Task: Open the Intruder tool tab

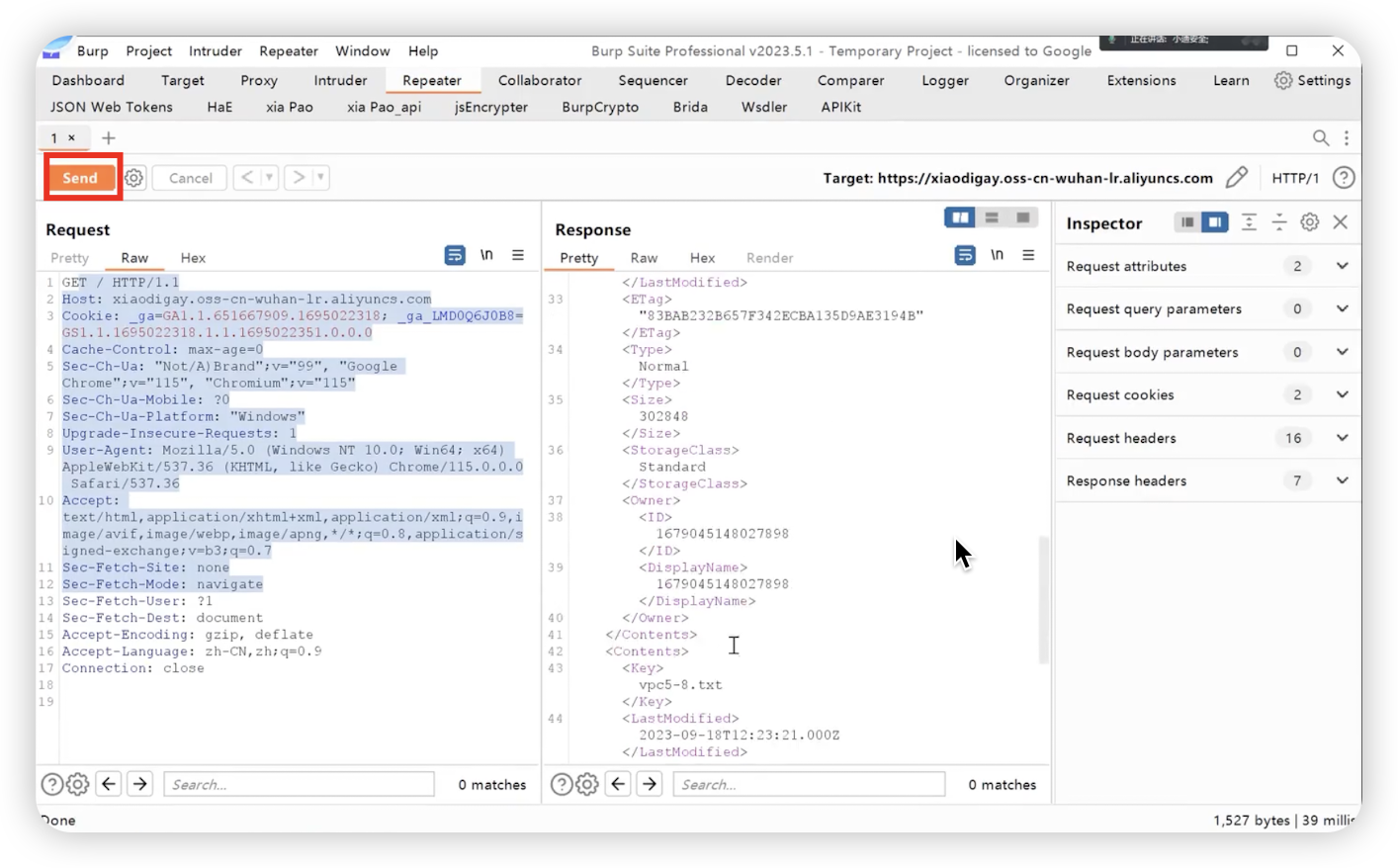Action: (340, 80)
